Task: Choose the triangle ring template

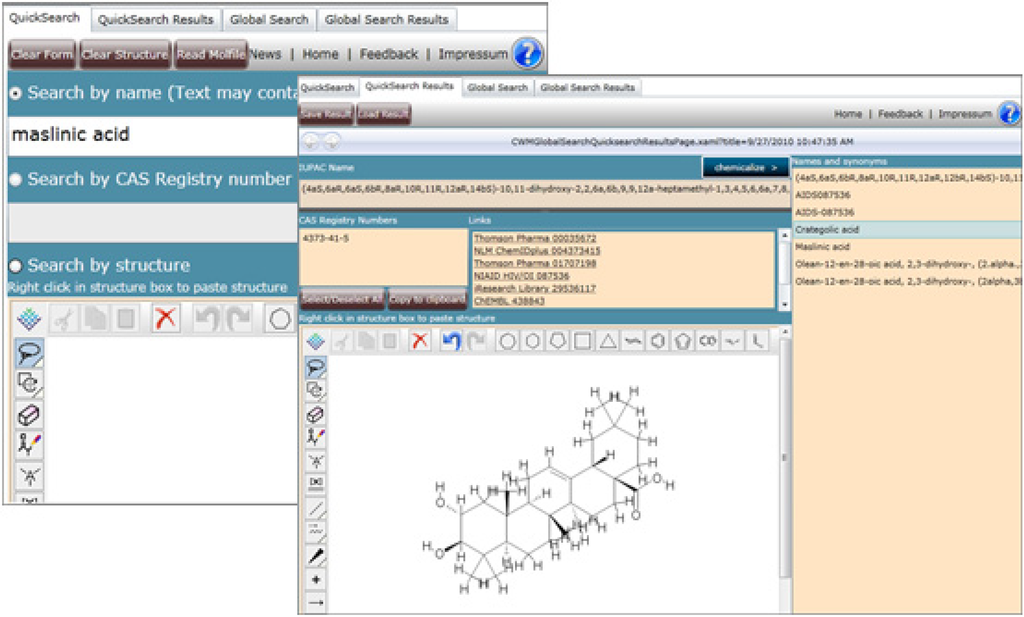Action: [607, 341]
